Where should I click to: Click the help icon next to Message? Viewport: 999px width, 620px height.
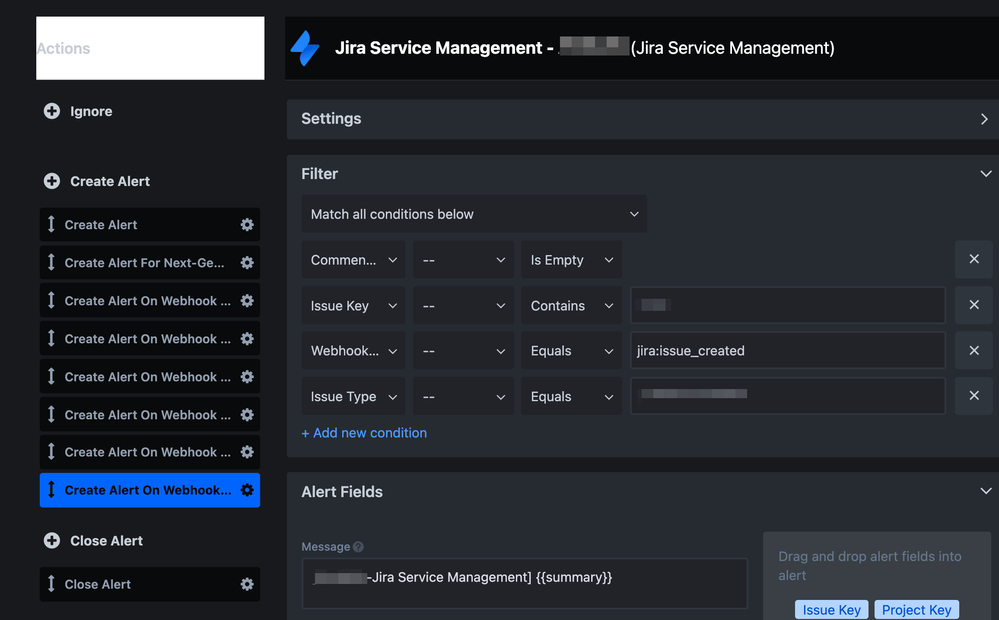pos(358,547)
